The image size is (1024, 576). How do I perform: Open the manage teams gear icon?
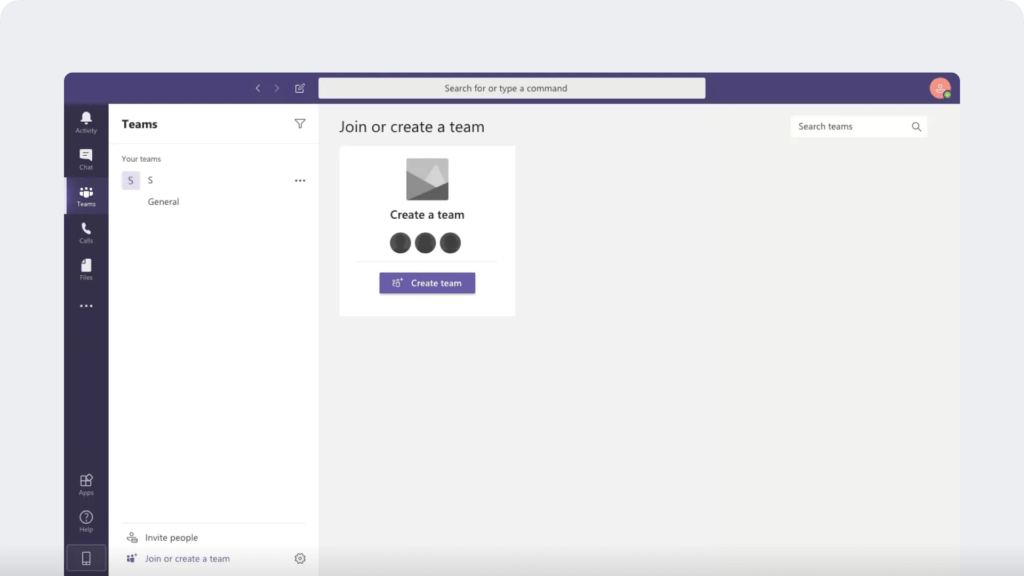pyautogui.click(x=300, y=558)
